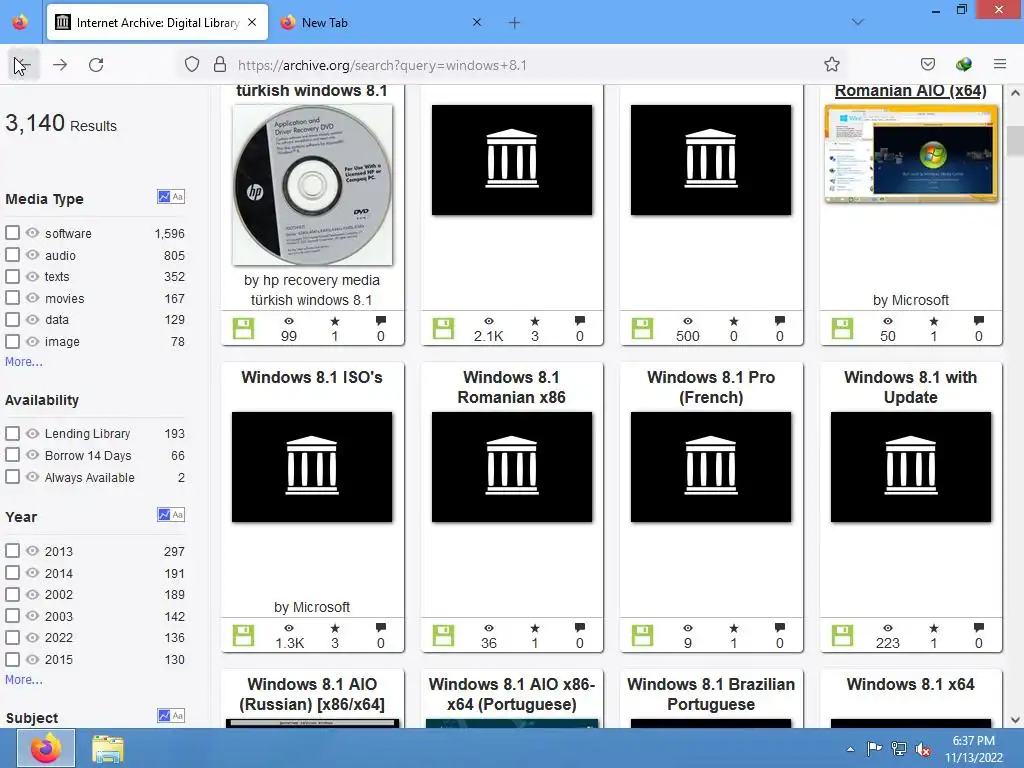Click the page scrollbar up arrow
1024x768 pixels.
(x=1015, y=93)
